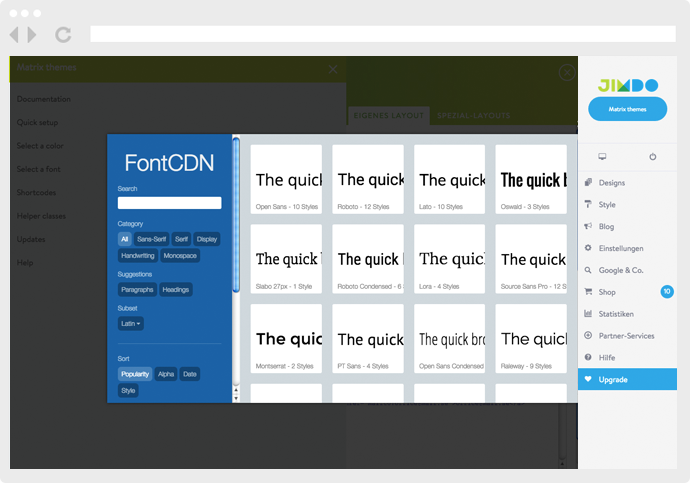The image size is (690, 483).
Task: Choose the Lora font card
Action: [449, 259]
